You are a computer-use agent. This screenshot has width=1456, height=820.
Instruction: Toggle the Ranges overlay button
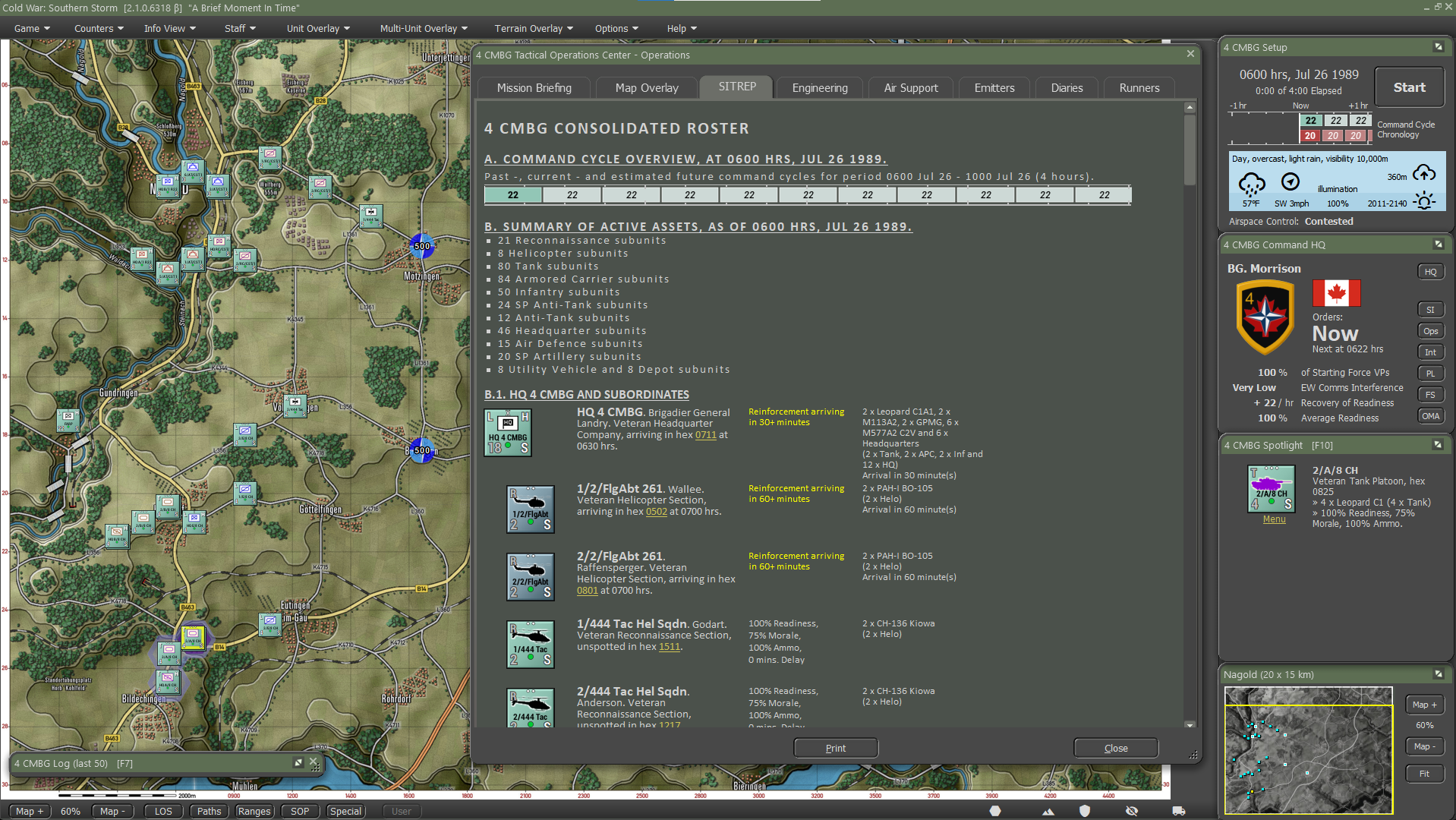click(x=254, y=811)
